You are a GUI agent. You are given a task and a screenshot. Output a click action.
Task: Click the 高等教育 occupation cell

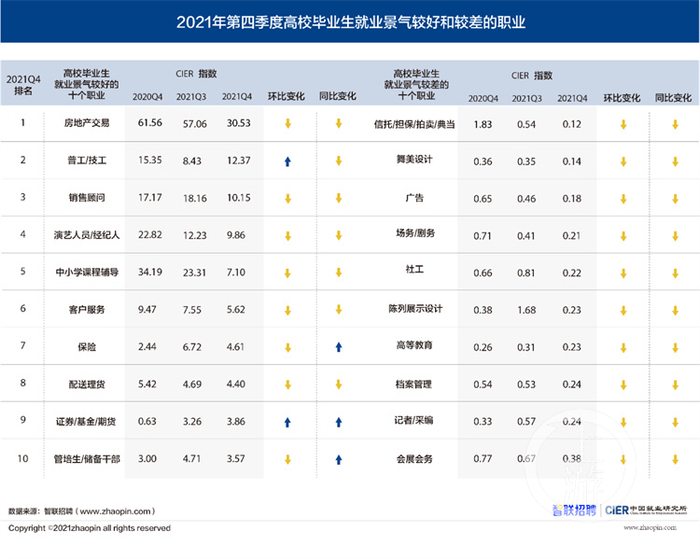(x=414, y=345)
